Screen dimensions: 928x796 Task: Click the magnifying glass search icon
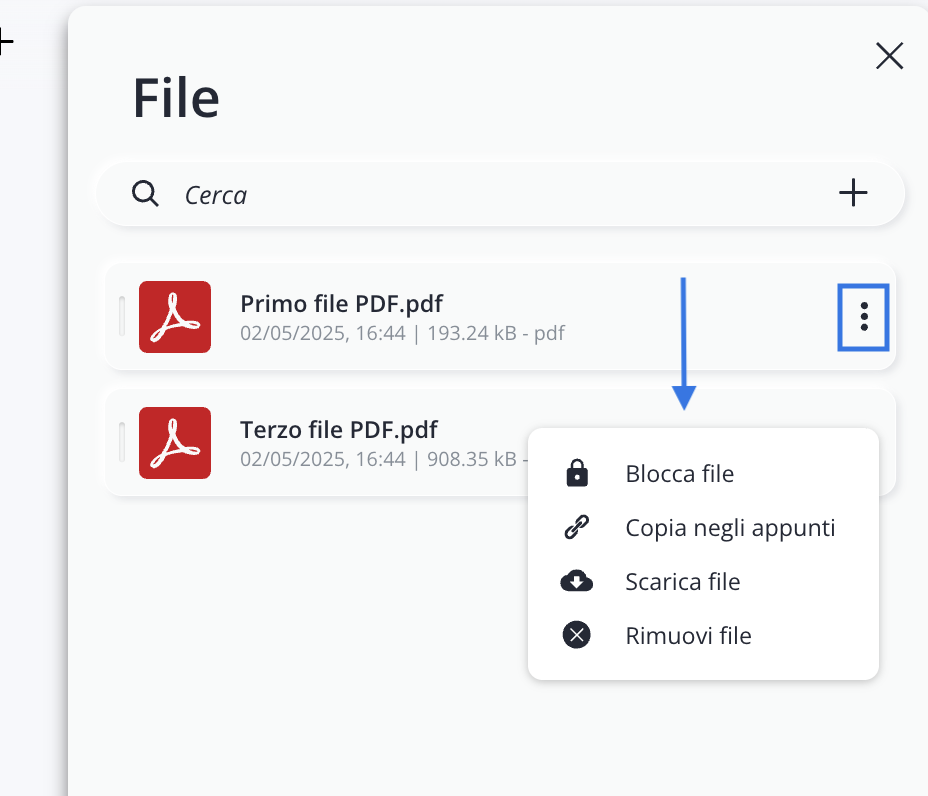pos(146,193)
